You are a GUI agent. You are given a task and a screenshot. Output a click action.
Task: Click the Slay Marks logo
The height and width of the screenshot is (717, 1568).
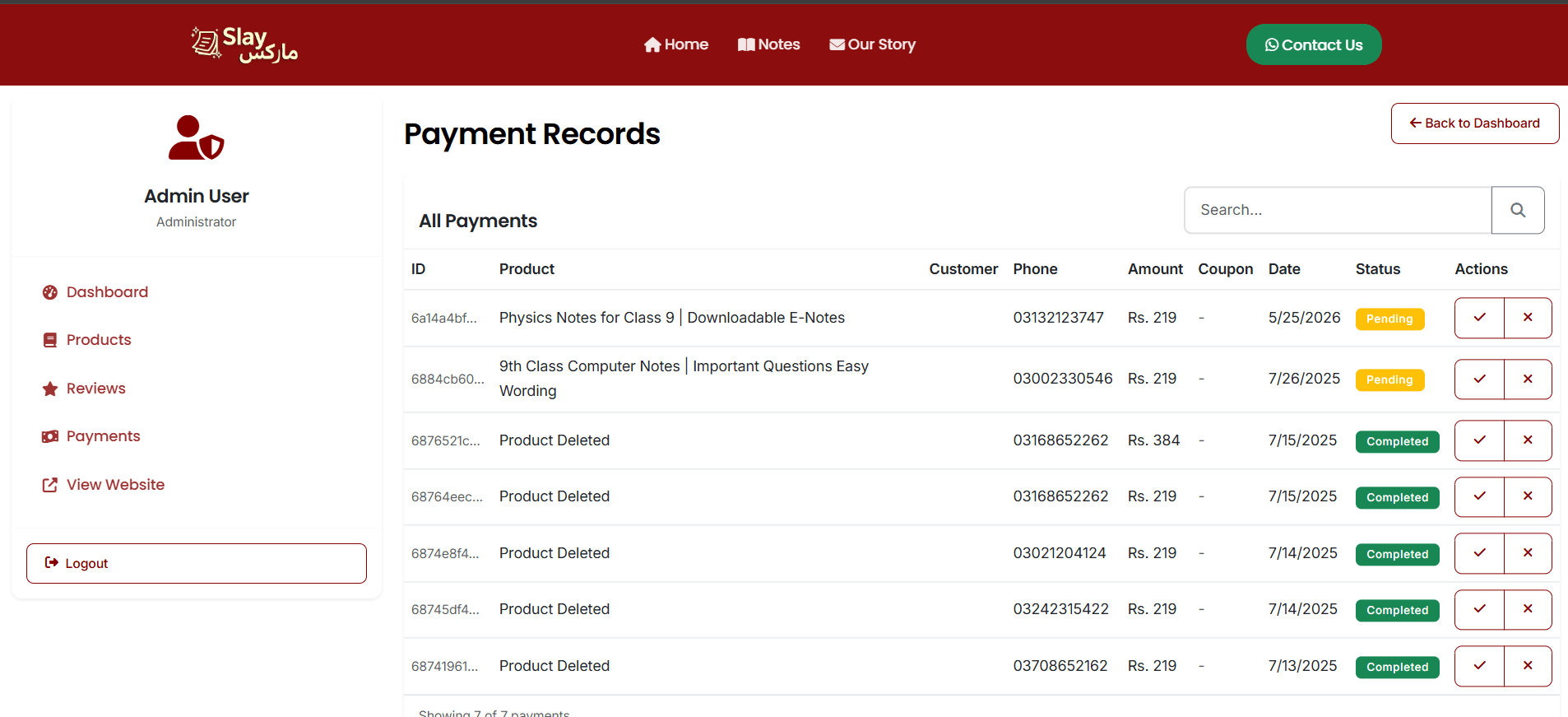tap(244, 44)
